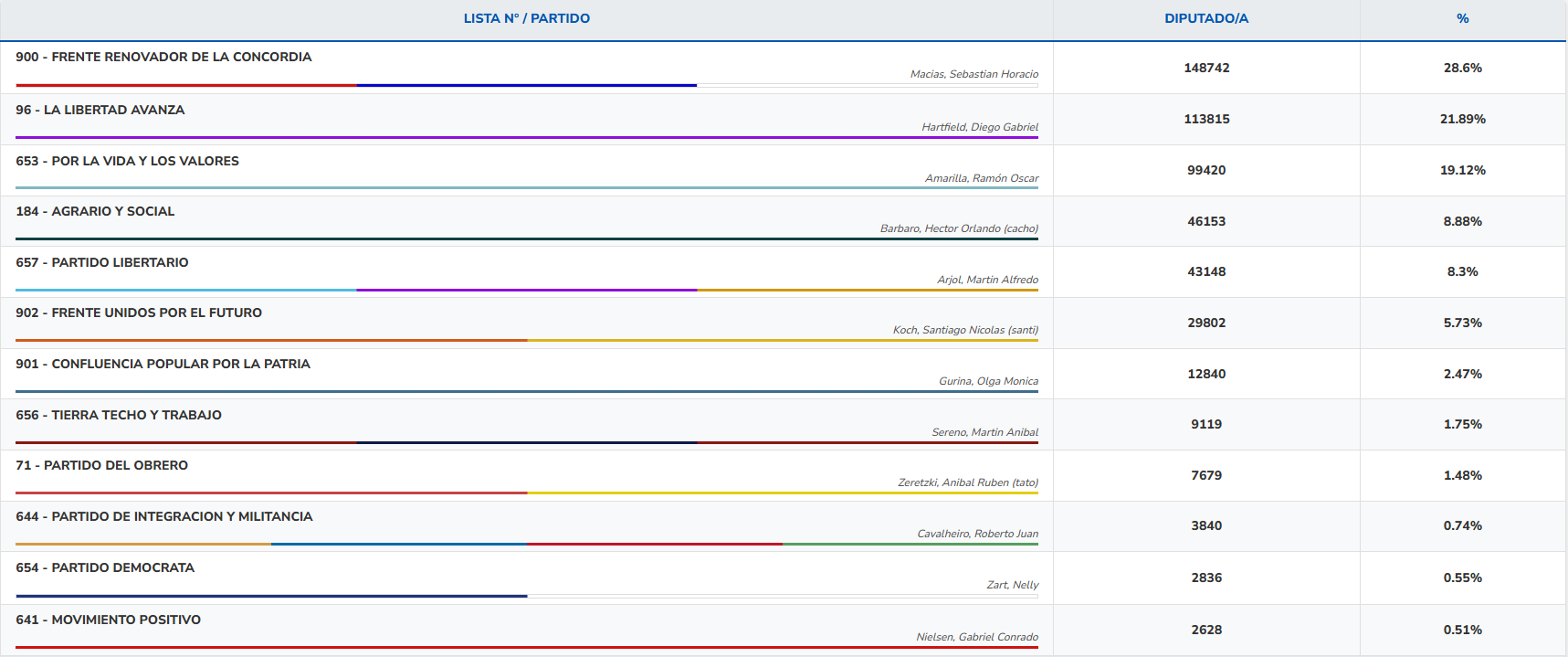The image size is (1568, 657).
Task: Select the vote count 99420
Action: click(x=1205, y=170)
